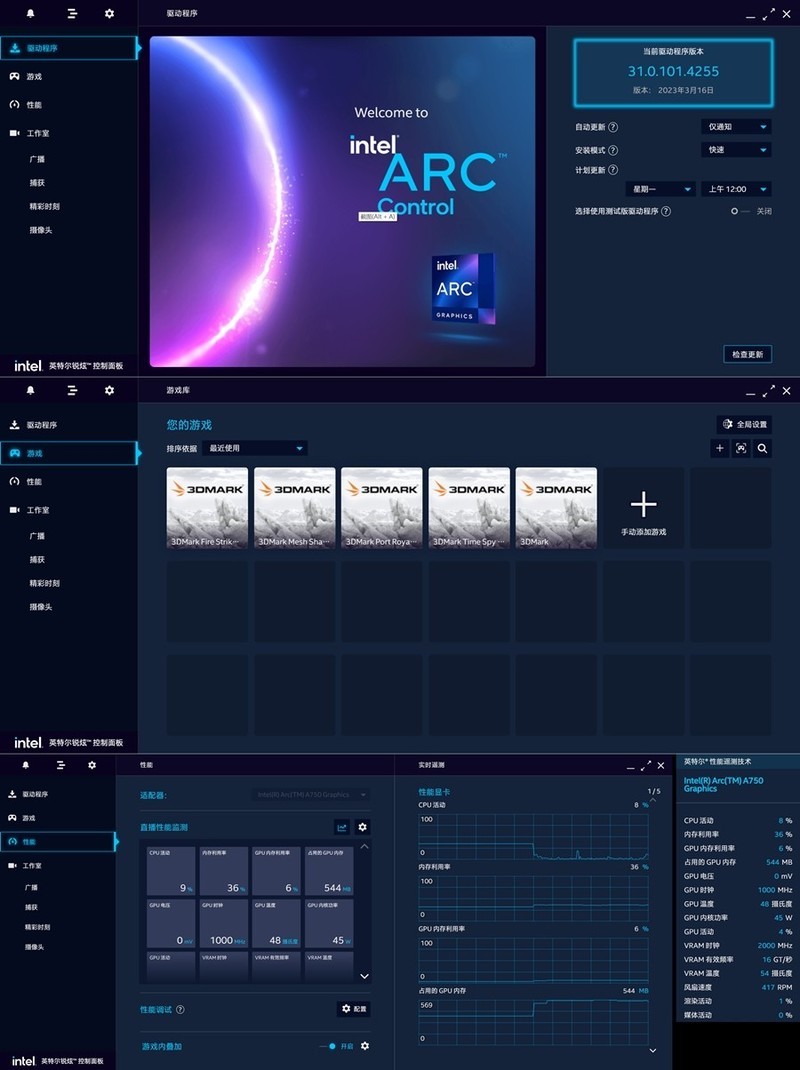Click list menu icon in the Games library window
This screenshot has height=1070, width=800.
point(72,390)
